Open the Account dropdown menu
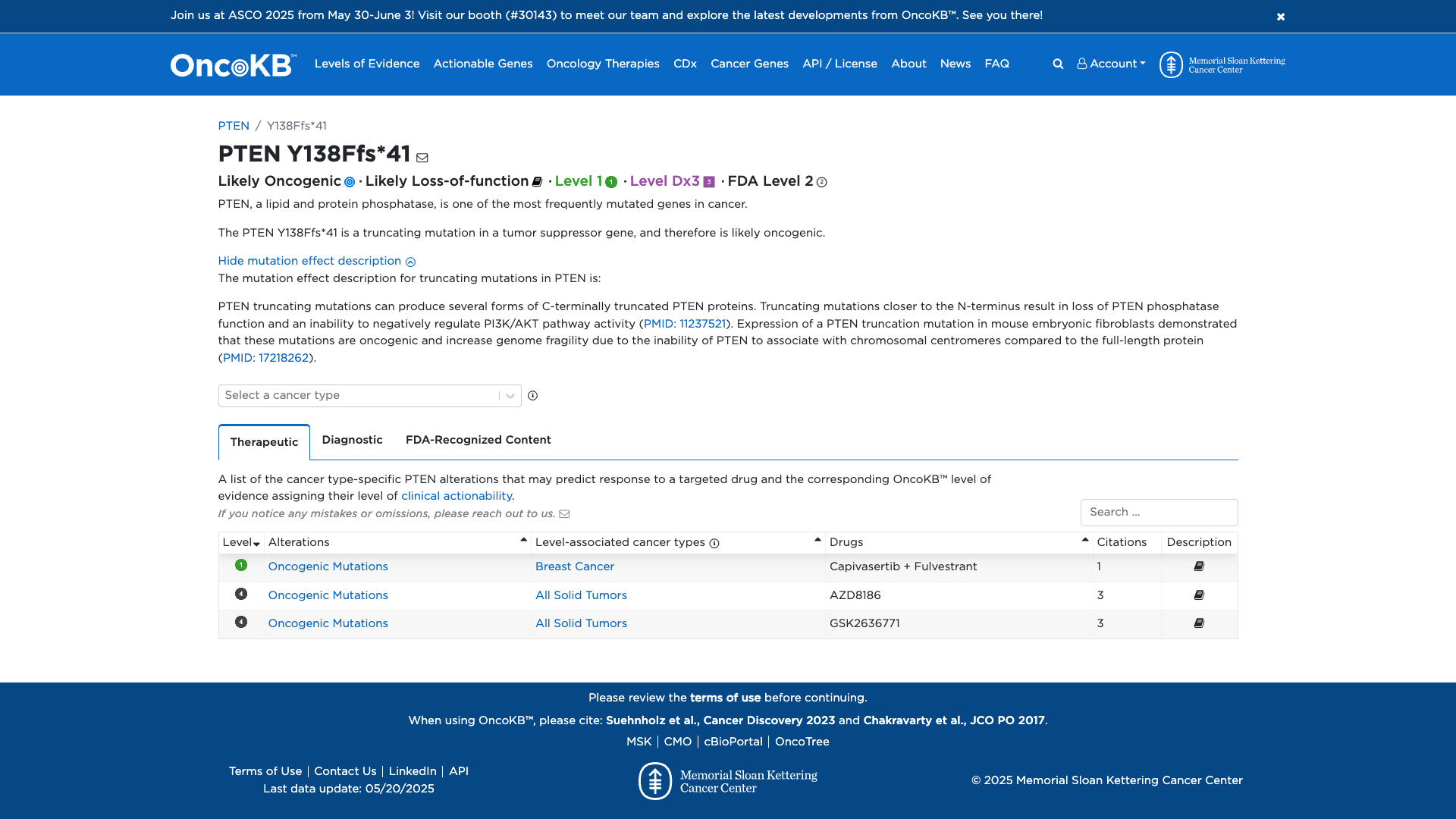 point(1111,64)
